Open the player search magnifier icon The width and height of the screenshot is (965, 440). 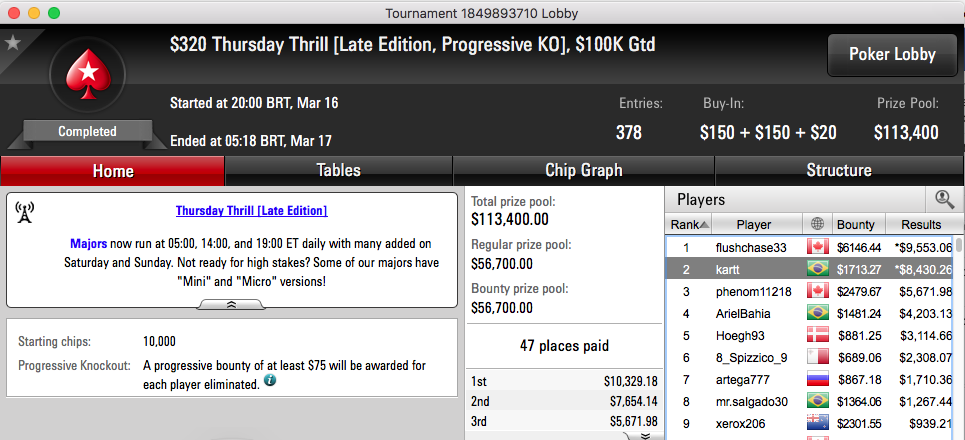[x=944, y=199]
